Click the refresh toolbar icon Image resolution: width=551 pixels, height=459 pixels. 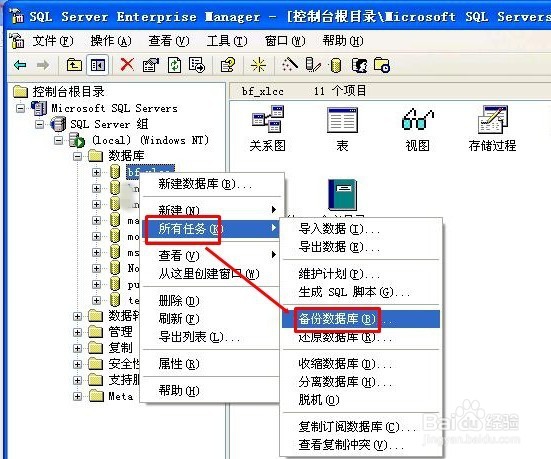pyautogui.click(x=175, y=65)
